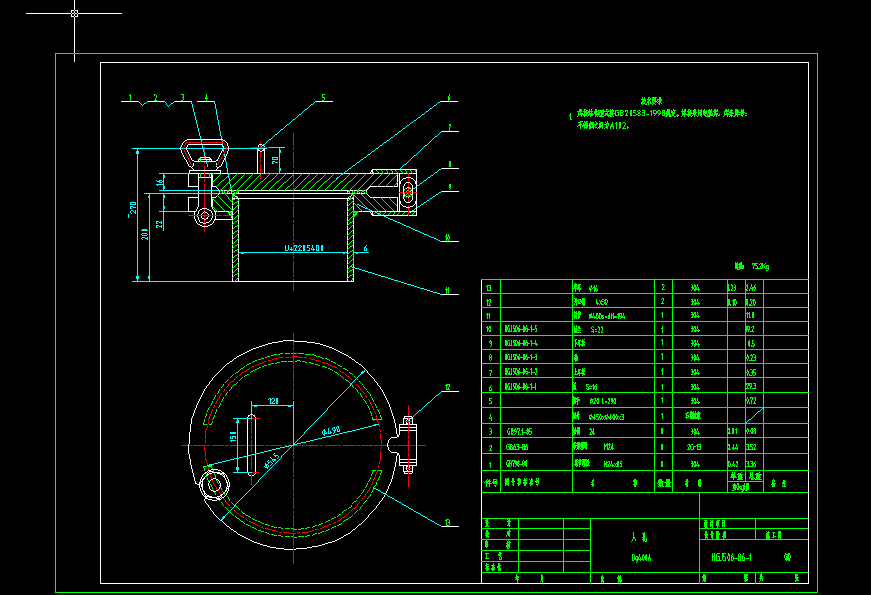
Task: Select part balloon 11 pointing to the neck pipe
Action: pos(446,289)
